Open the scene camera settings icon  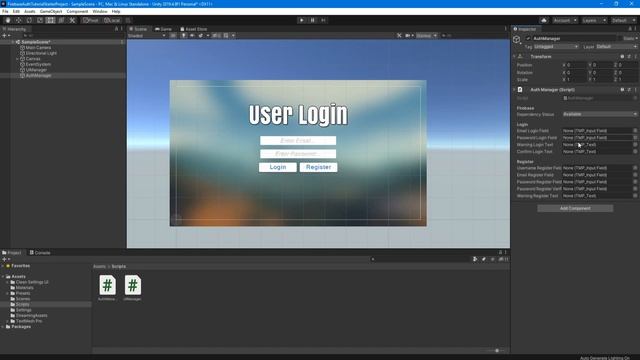point(408,36)
